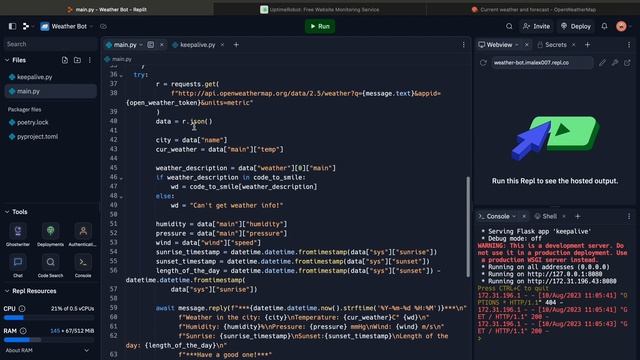Viewport: 640px width, 360px height.
Task: Fold the if block at line 46
Action: (121, 178)
